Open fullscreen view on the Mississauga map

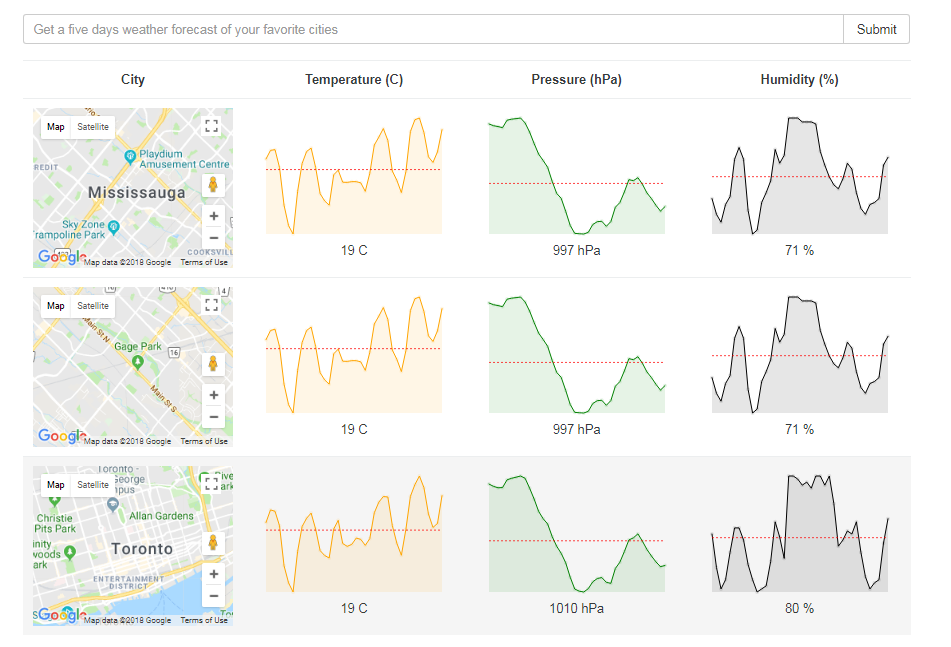click(211, 125)
